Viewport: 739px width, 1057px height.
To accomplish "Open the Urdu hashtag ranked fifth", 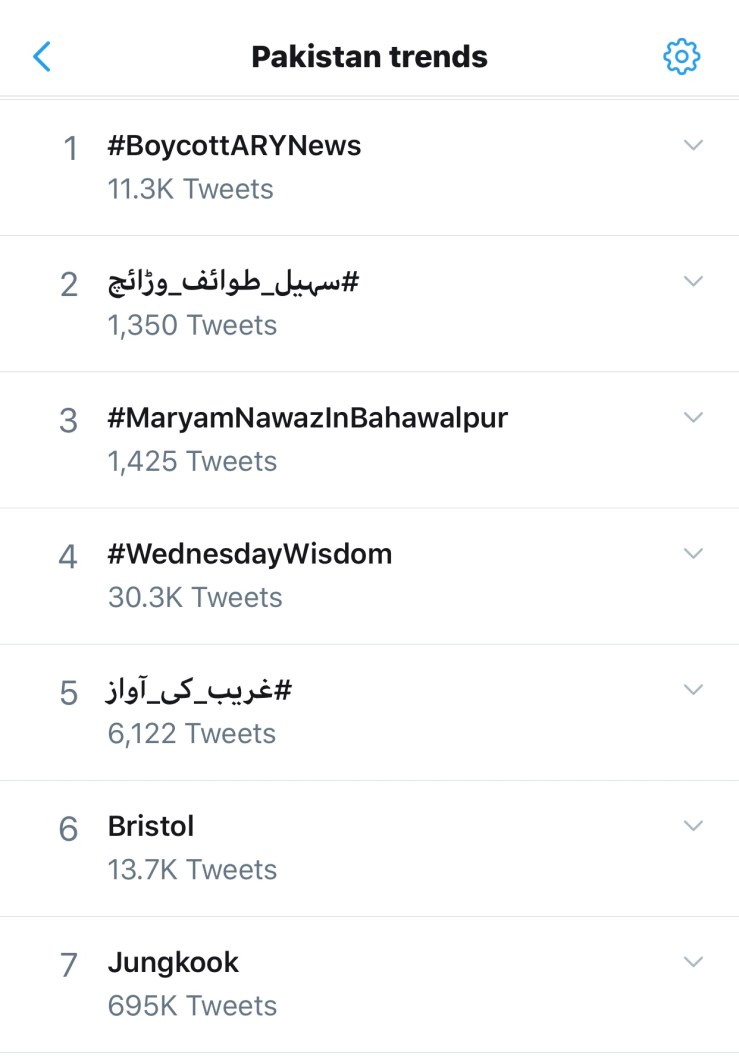I will click(199, 690).
